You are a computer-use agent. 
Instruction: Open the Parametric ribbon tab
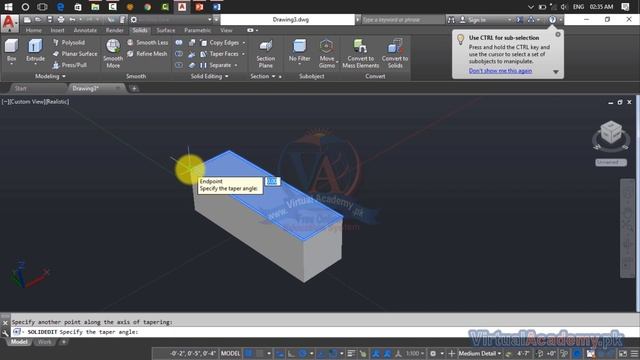[x=198, y=30]
